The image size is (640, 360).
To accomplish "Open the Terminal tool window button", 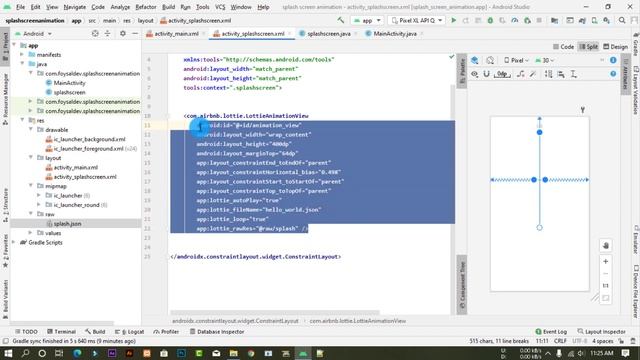I will (x=61, y=331).
